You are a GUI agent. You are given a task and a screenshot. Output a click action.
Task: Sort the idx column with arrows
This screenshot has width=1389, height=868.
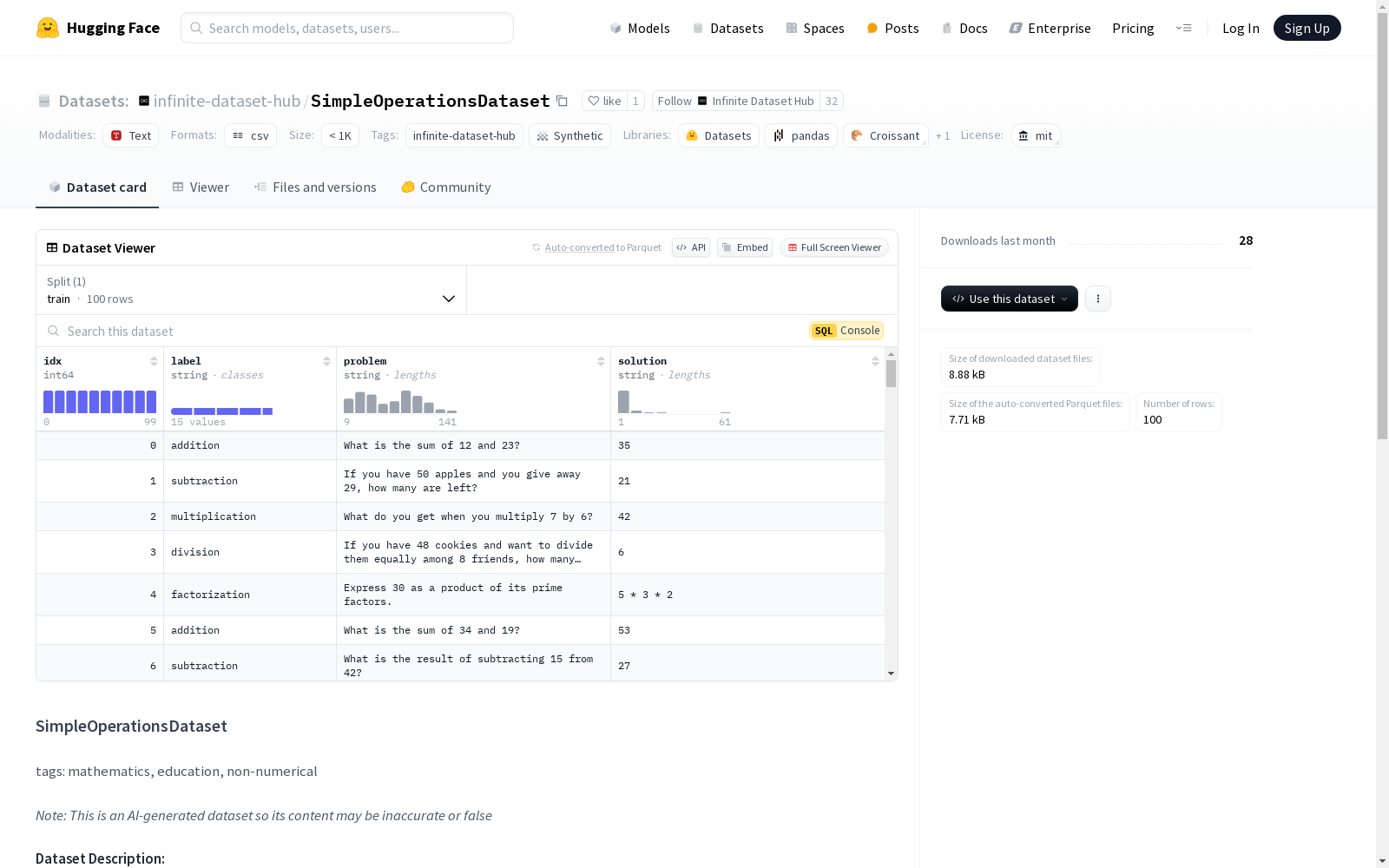coord(154,361)
